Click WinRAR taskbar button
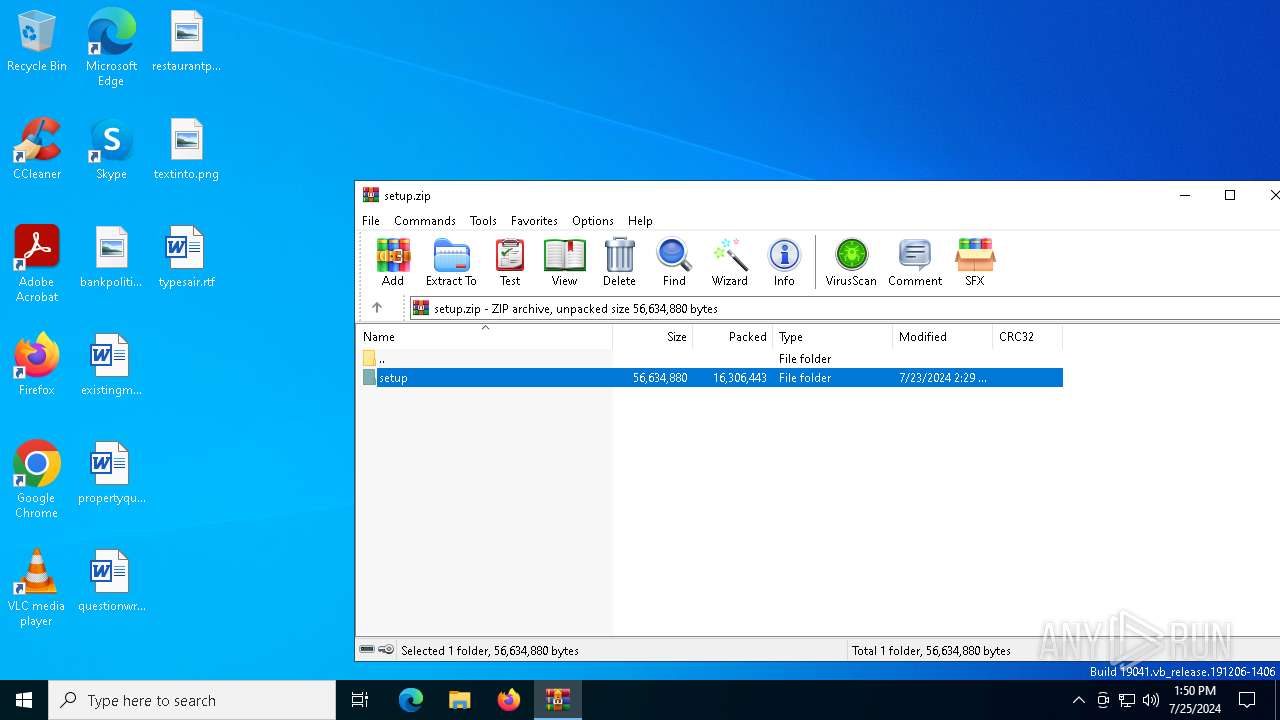 557,700
